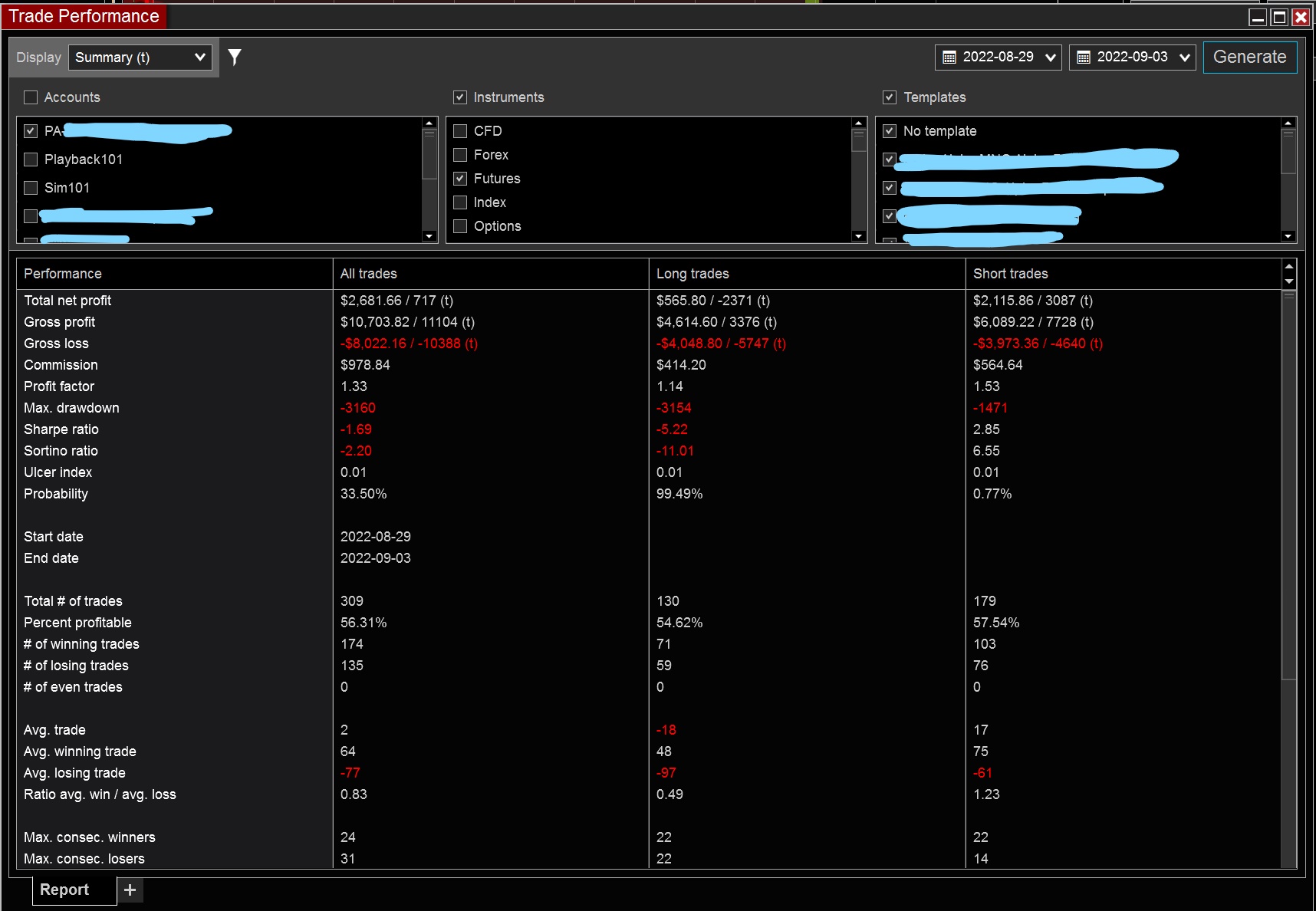Click the 99.49% long probability value
The width and height of the screenshot is (1316, 911).
pyautogui.click(x=679, y=494)
